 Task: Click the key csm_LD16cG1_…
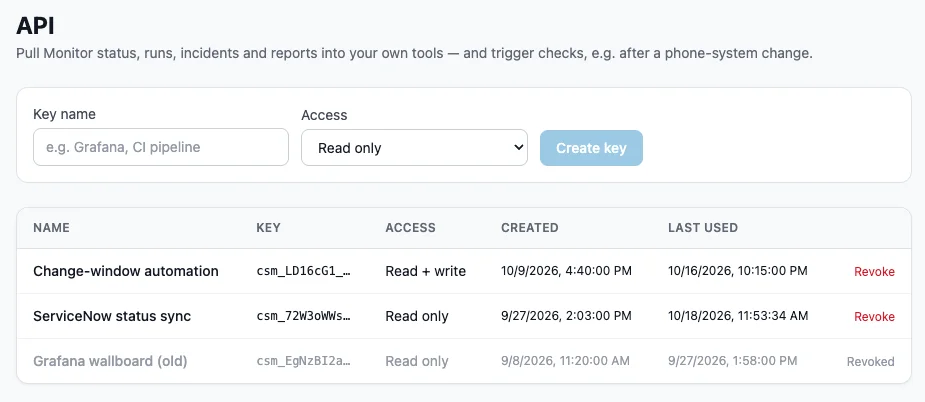tap(304, 272)
